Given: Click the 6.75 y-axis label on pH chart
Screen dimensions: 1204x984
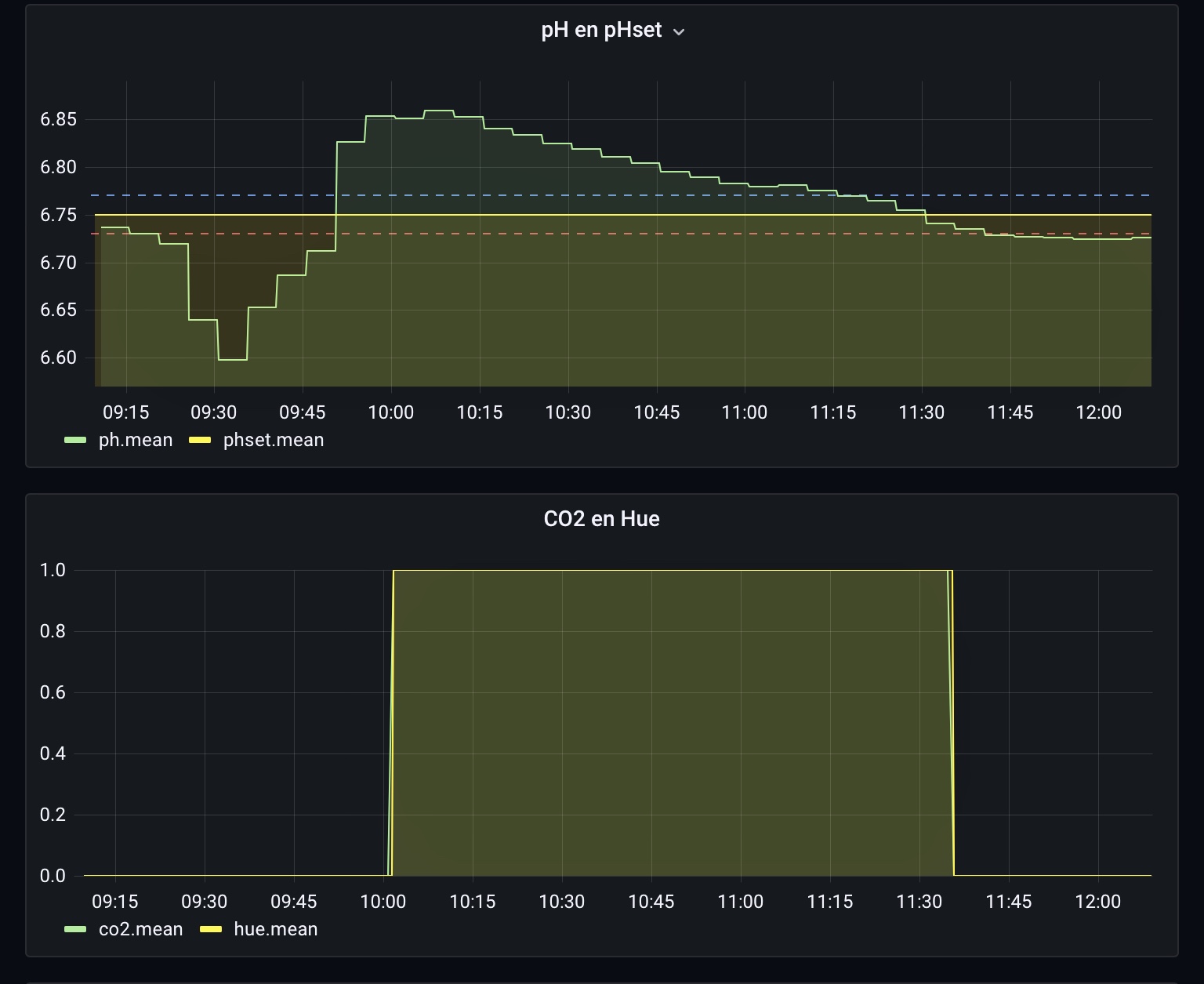Looking at the screenshot, I should tap(58, 216).
